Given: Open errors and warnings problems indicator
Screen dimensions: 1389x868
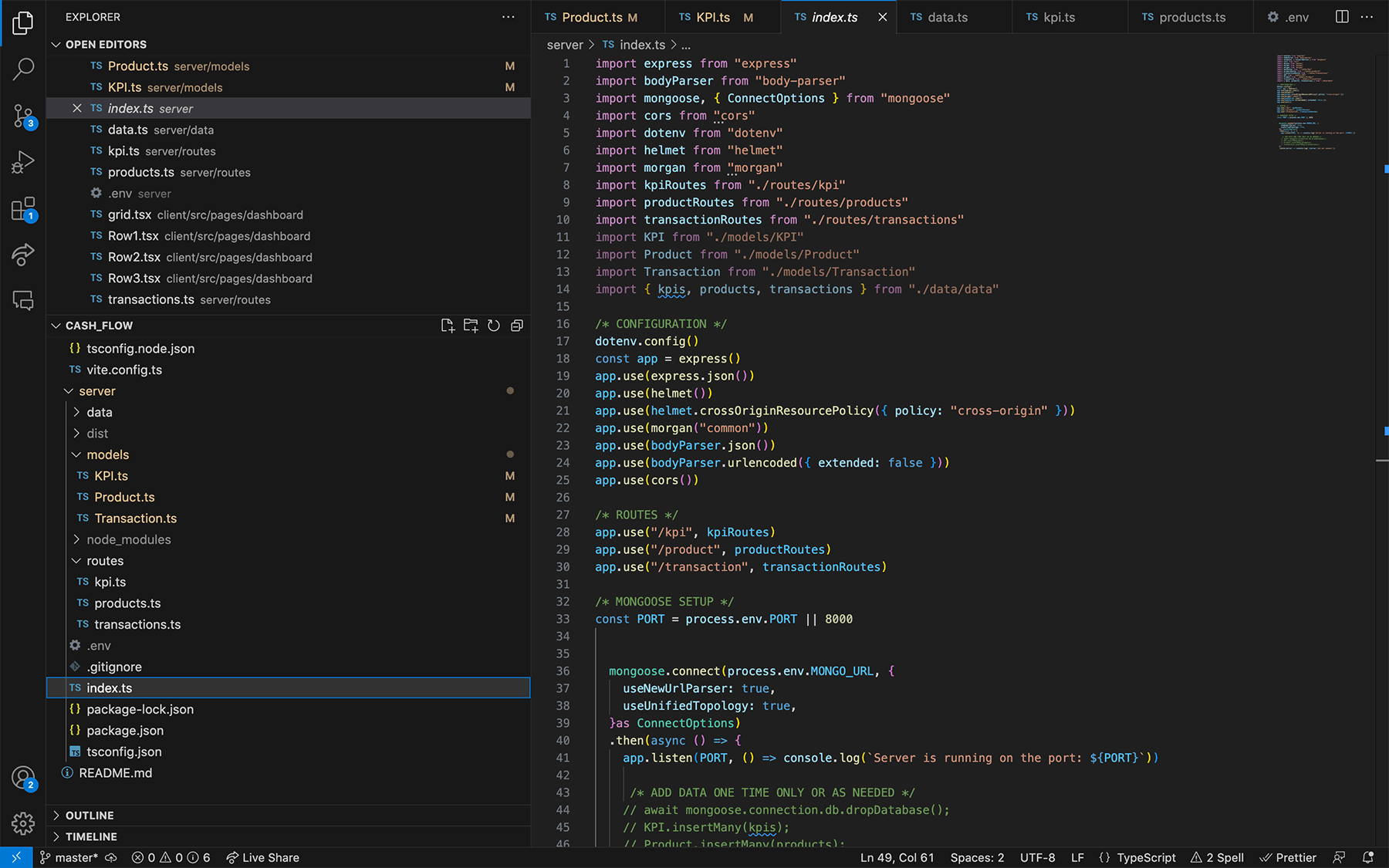Looking at the screenshot, I should tap(171, 857).
